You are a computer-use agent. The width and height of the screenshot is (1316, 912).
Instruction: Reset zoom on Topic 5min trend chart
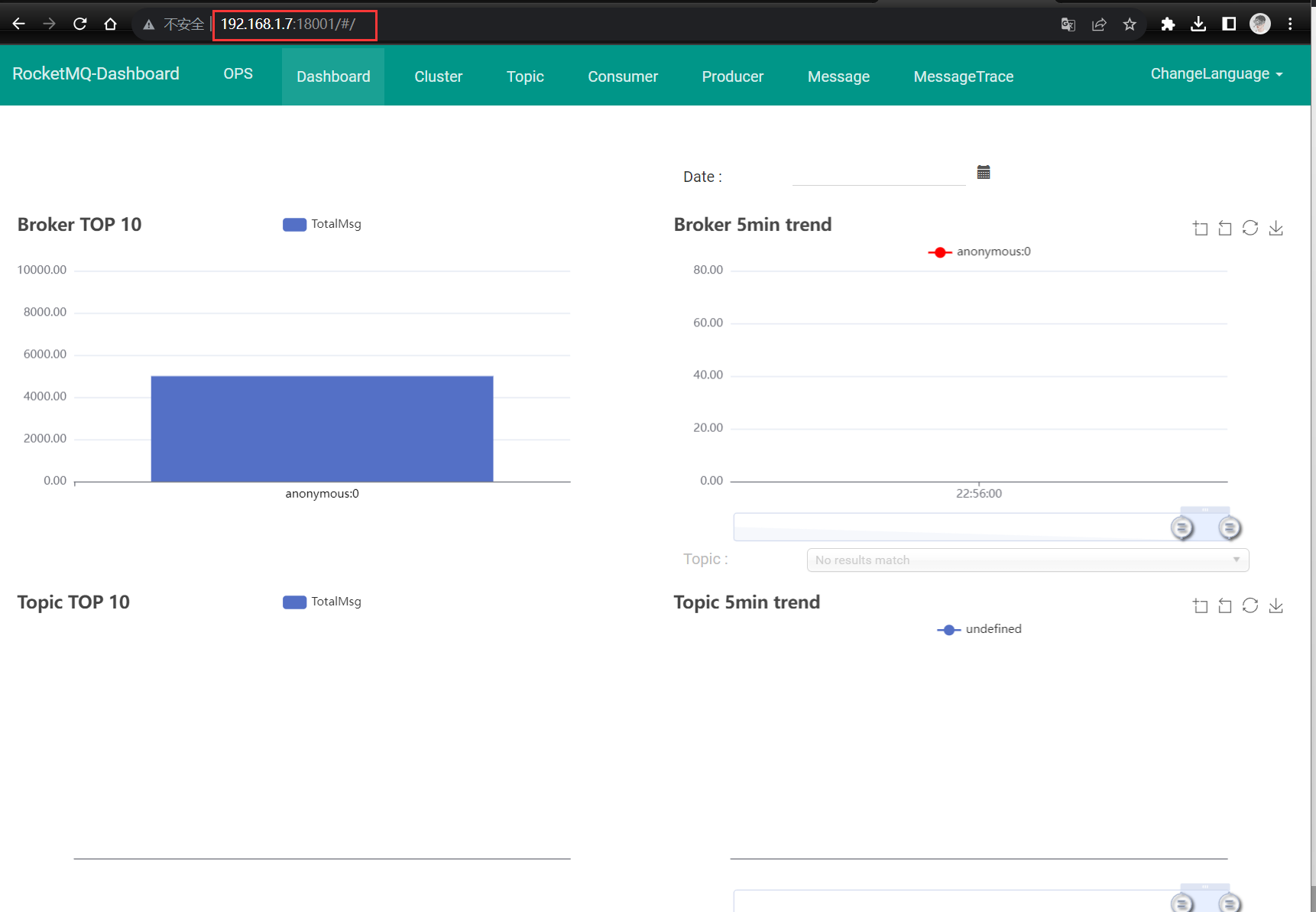pyautogui.click(x=1225, y=605)
